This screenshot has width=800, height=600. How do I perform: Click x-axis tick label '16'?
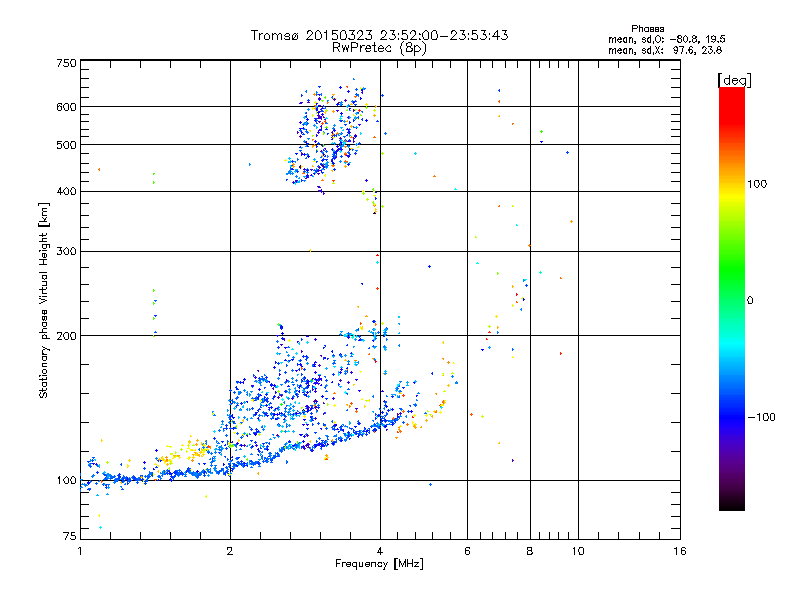click(680, 551)
